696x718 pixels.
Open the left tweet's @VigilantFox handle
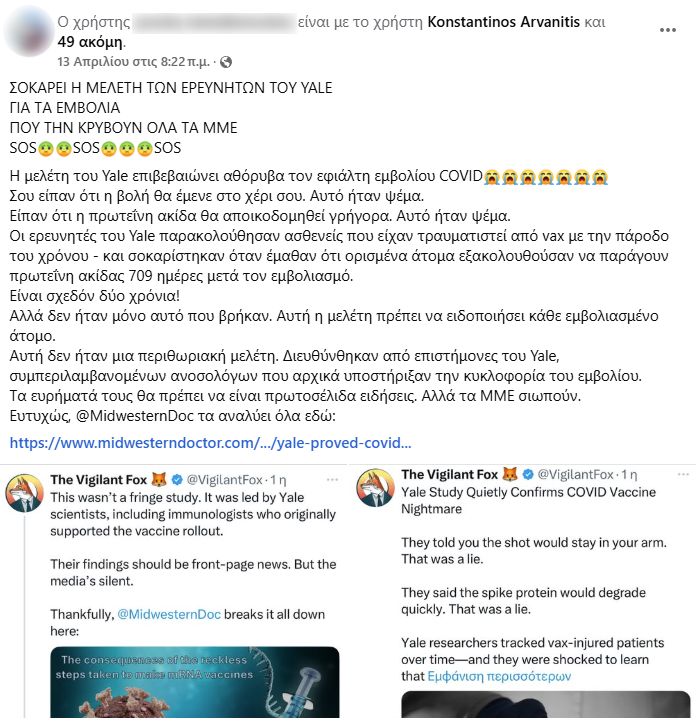pos(224,479)
